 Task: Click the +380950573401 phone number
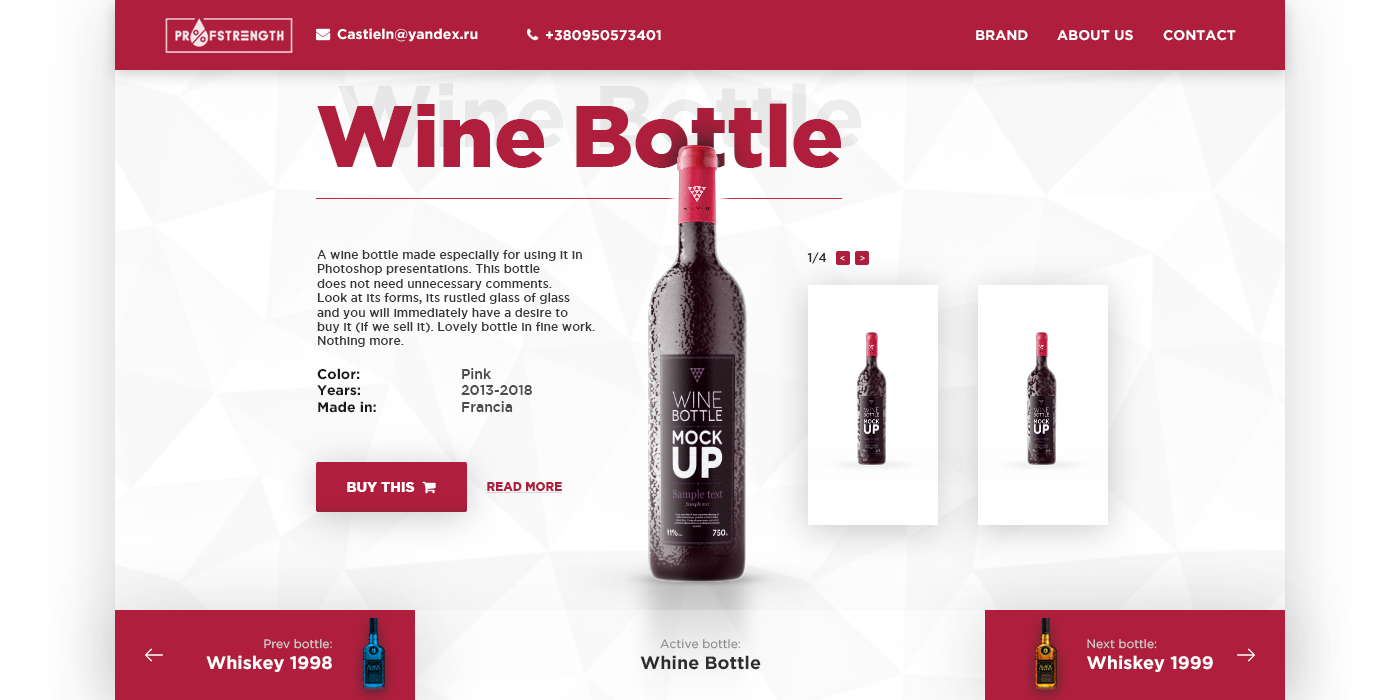point(603,35)
